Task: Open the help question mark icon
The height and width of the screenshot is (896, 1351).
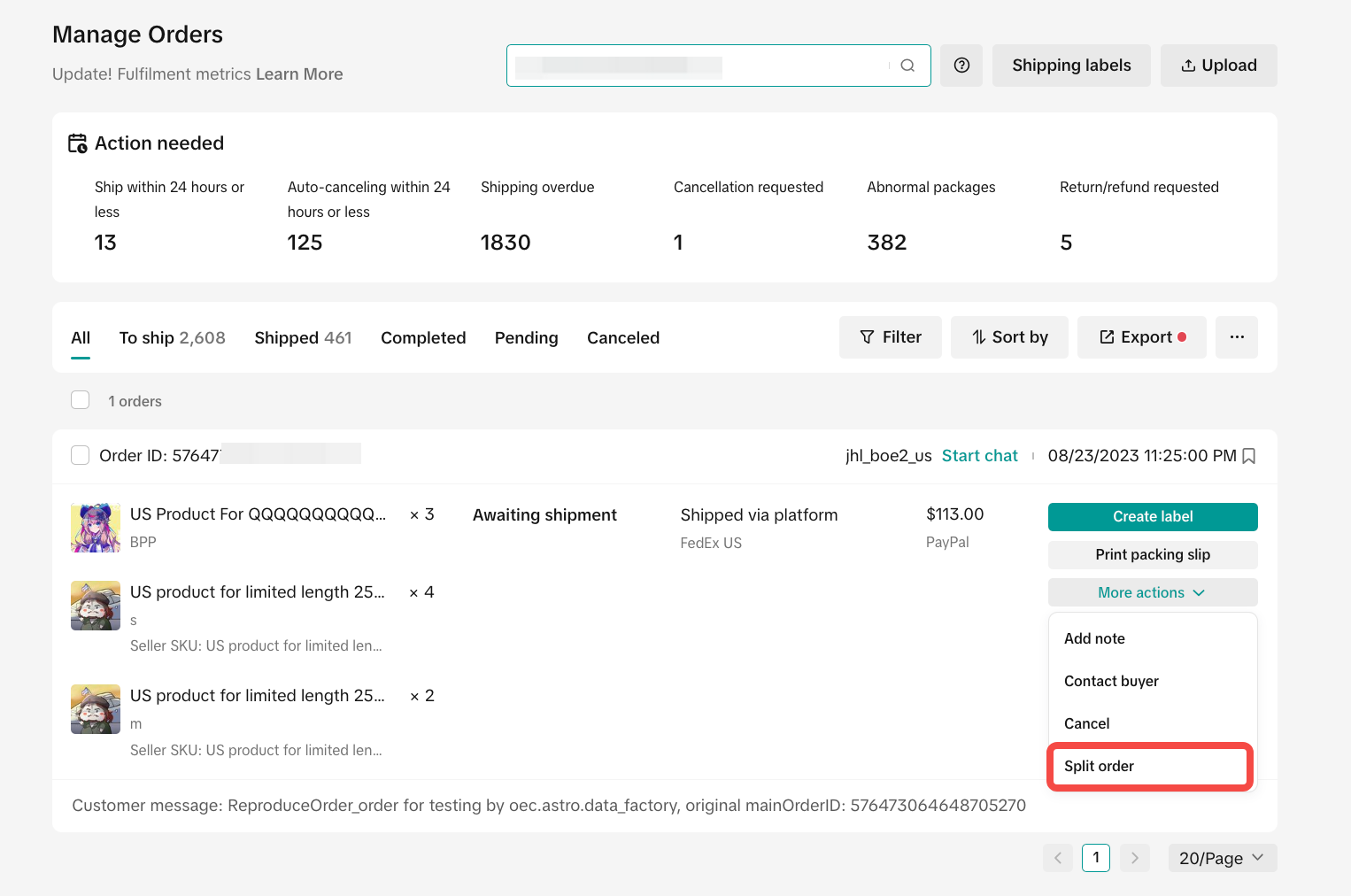Action: (961, 66)
